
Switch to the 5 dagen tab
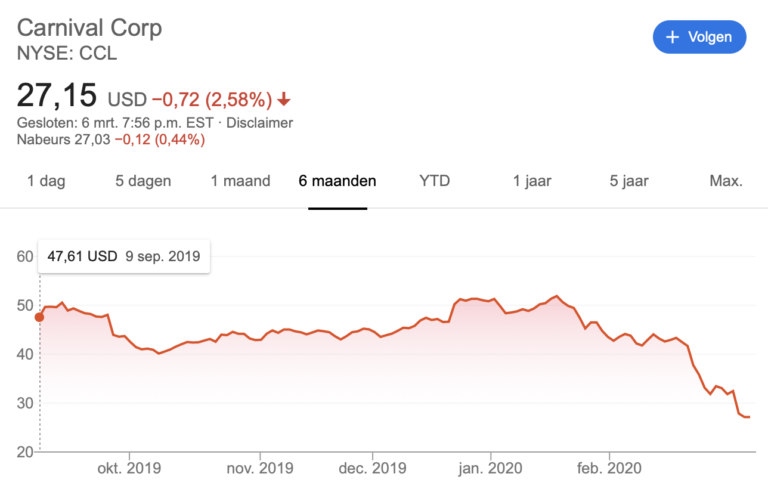[x=143, y=181]
